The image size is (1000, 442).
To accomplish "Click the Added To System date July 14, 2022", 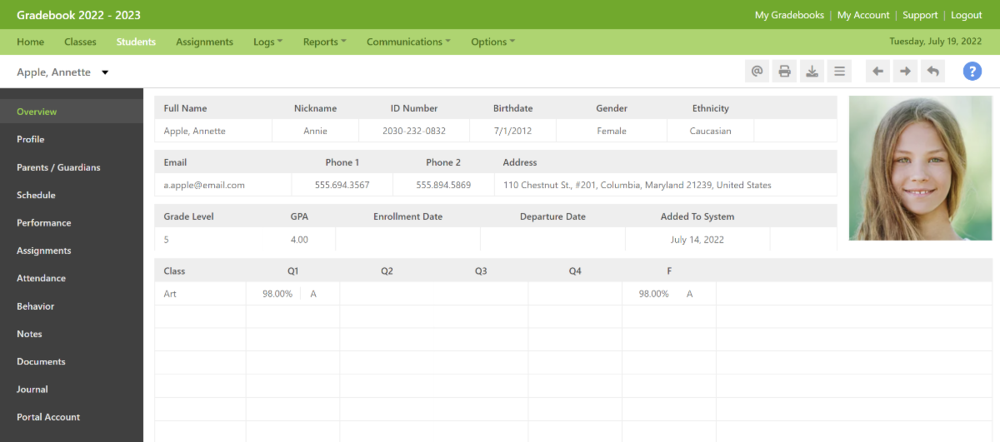I will 697,240.
